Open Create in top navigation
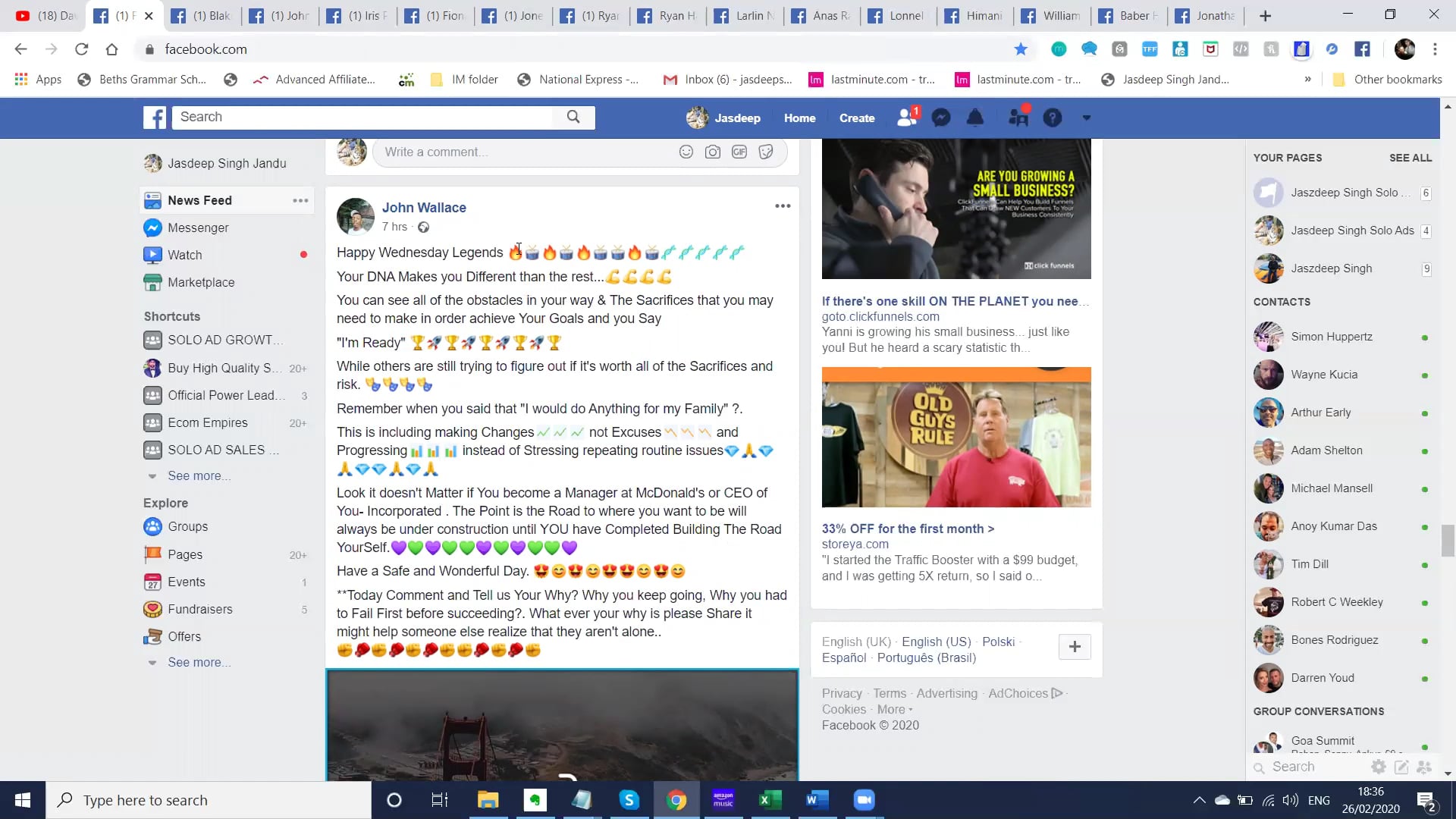1456x819 pixels. pyautogui.click(x=857, y=118)
